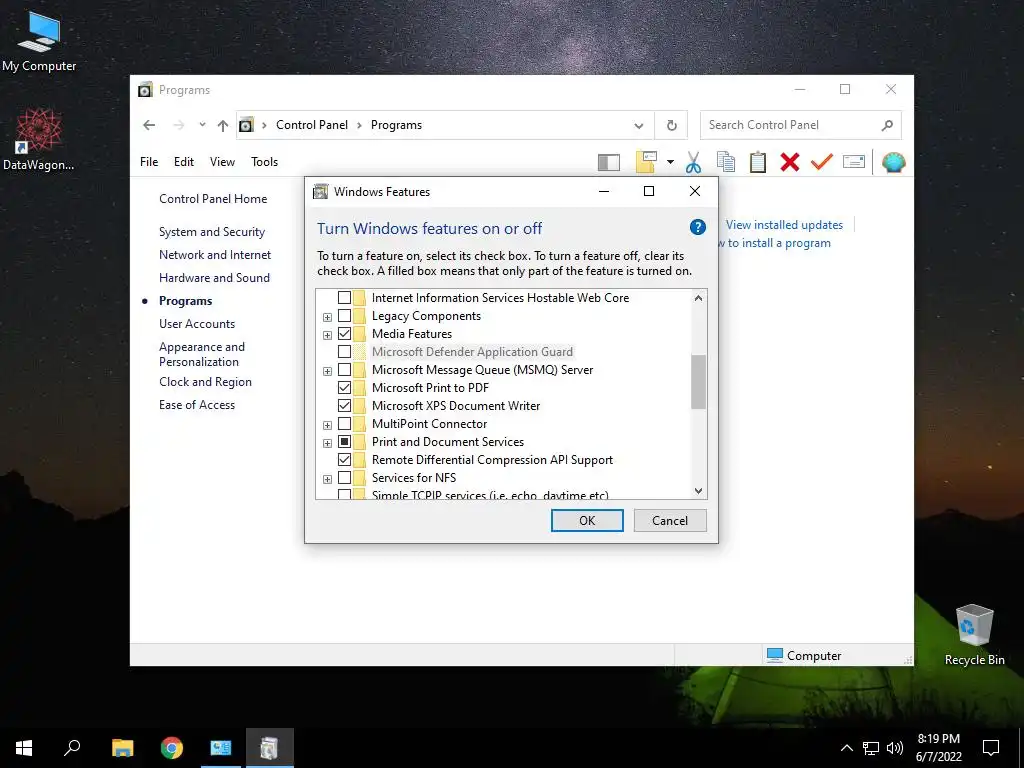Image resolution: width=1024 pixels, height=768 pixels.
Task: Click the Refresh button beside address bar
Action: pos(671,125)
